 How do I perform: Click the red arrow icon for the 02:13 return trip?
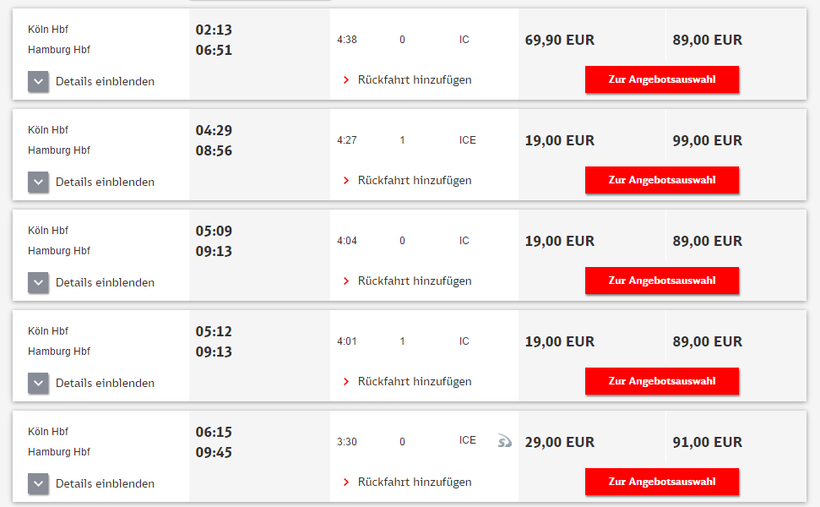click(x=346, y=80)
